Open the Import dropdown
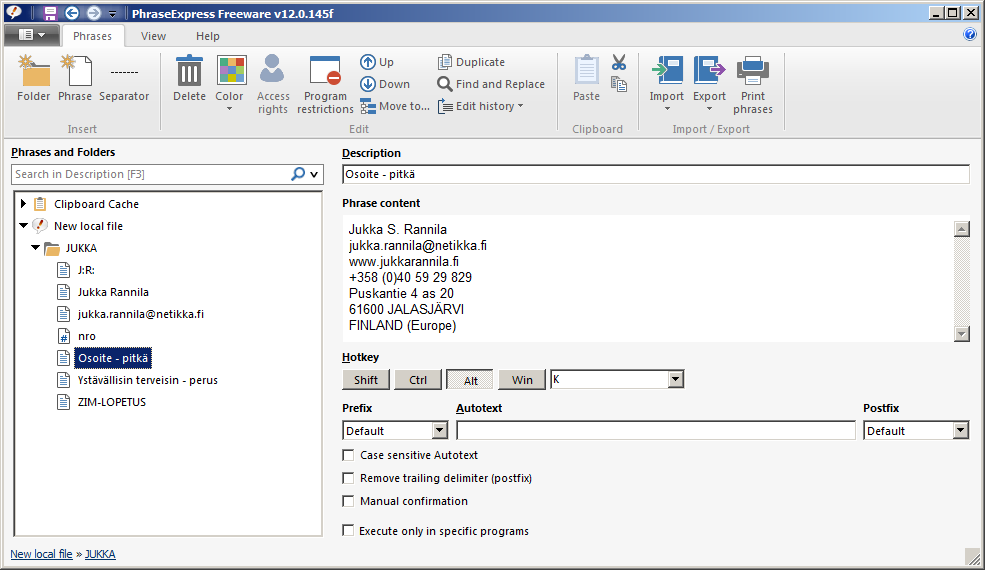985x570 pixels. (667, 110)
